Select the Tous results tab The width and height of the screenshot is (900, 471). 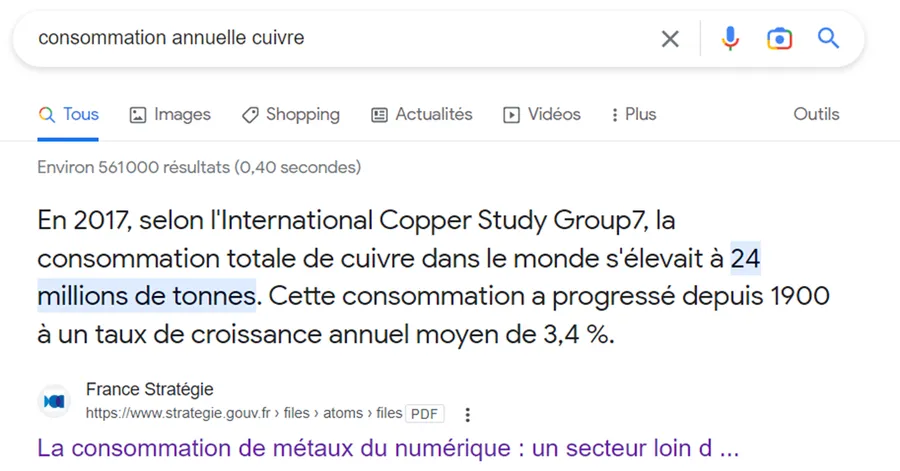pos(68,114)
